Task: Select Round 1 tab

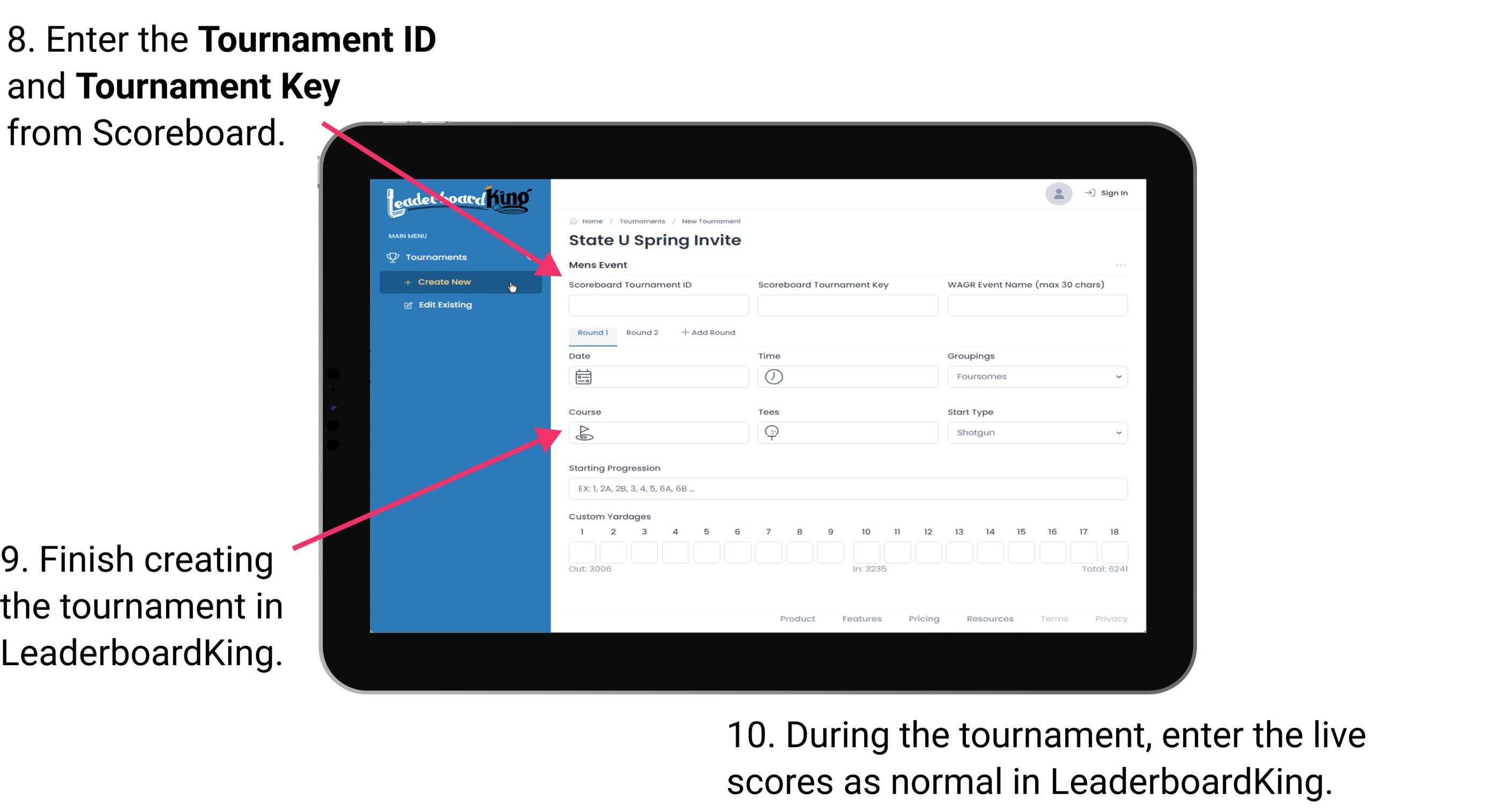Action: [591, 333]
